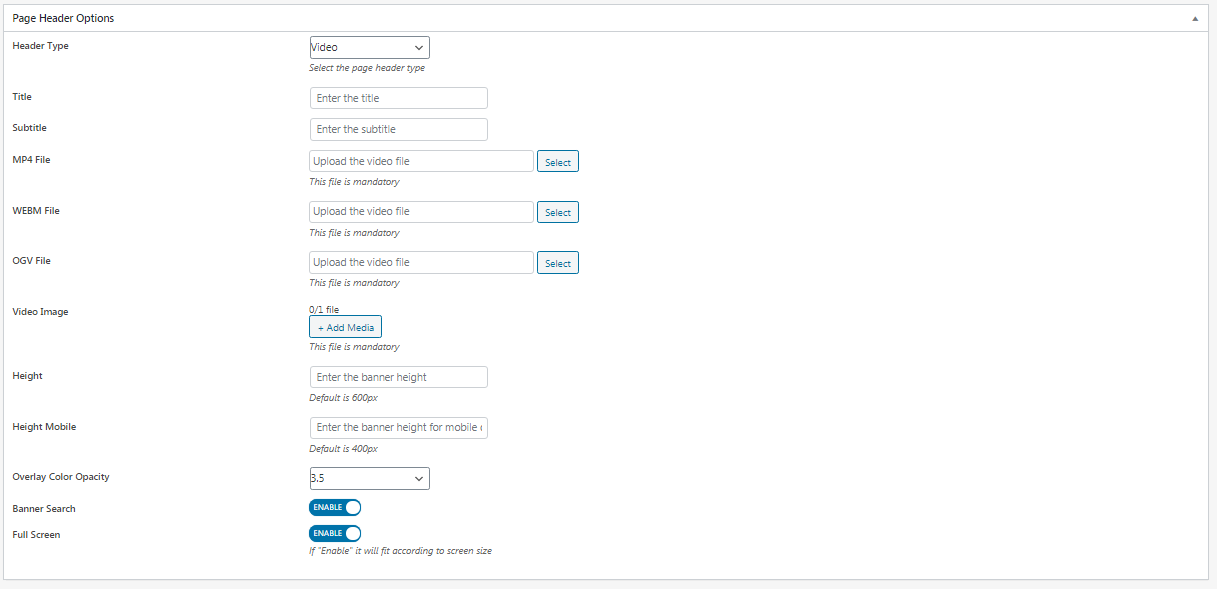Click the Overlay Color Opacity chevron arrow
The width and height of the screenshot is (1217, 589).
[x=418, y=479]
